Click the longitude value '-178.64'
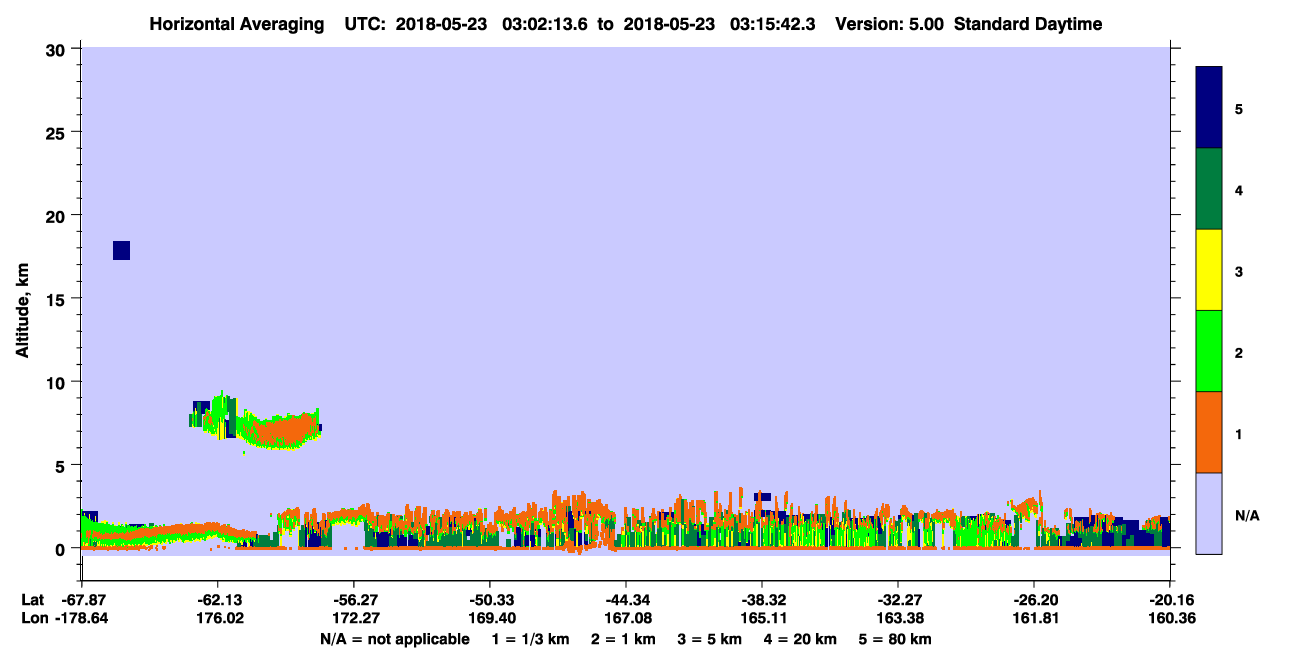Image resolution: width=1300 pixels, height=667 pixels. pyautogui.click(x=82, y=618)
